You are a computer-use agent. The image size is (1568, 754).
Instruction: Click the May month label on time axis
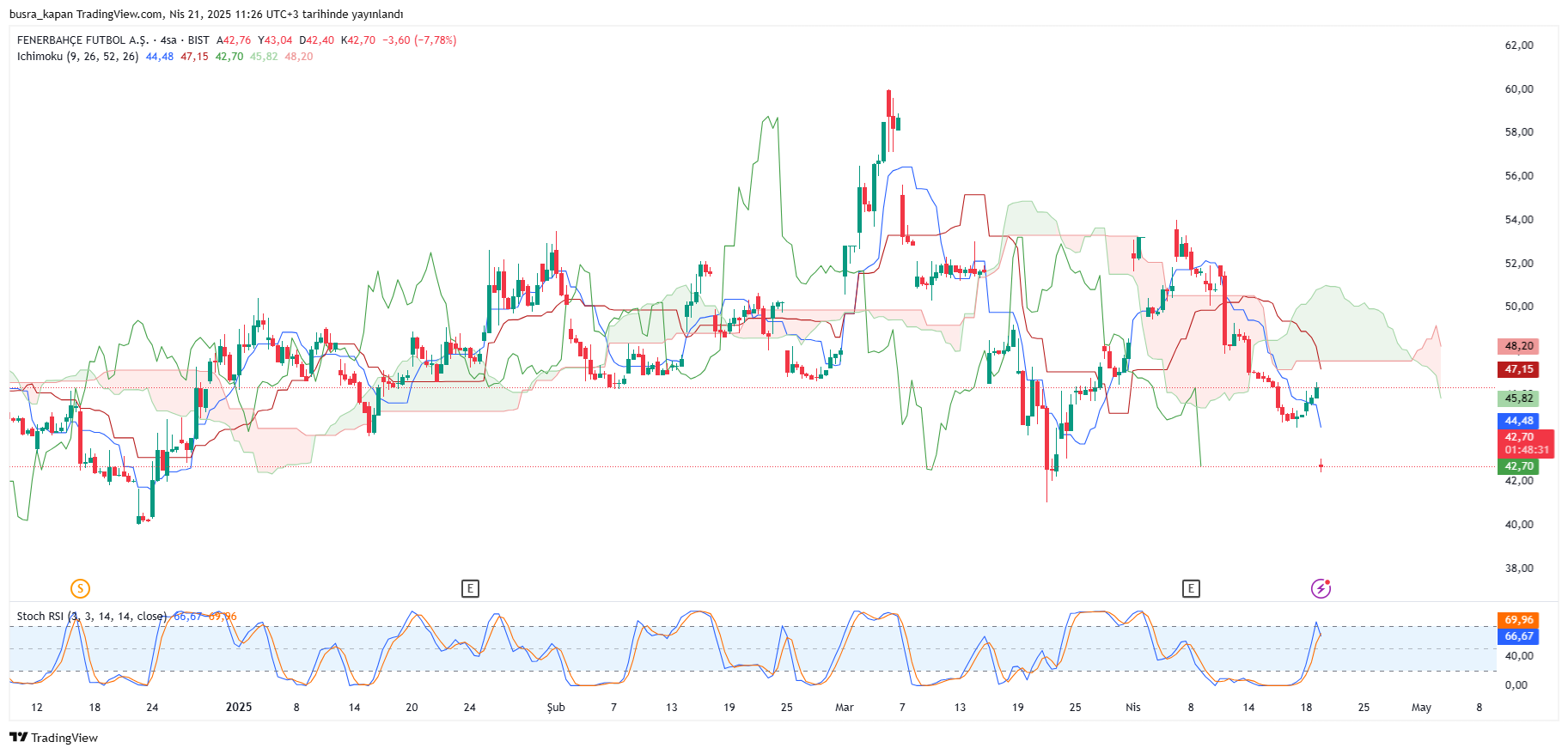point(1421,708)
